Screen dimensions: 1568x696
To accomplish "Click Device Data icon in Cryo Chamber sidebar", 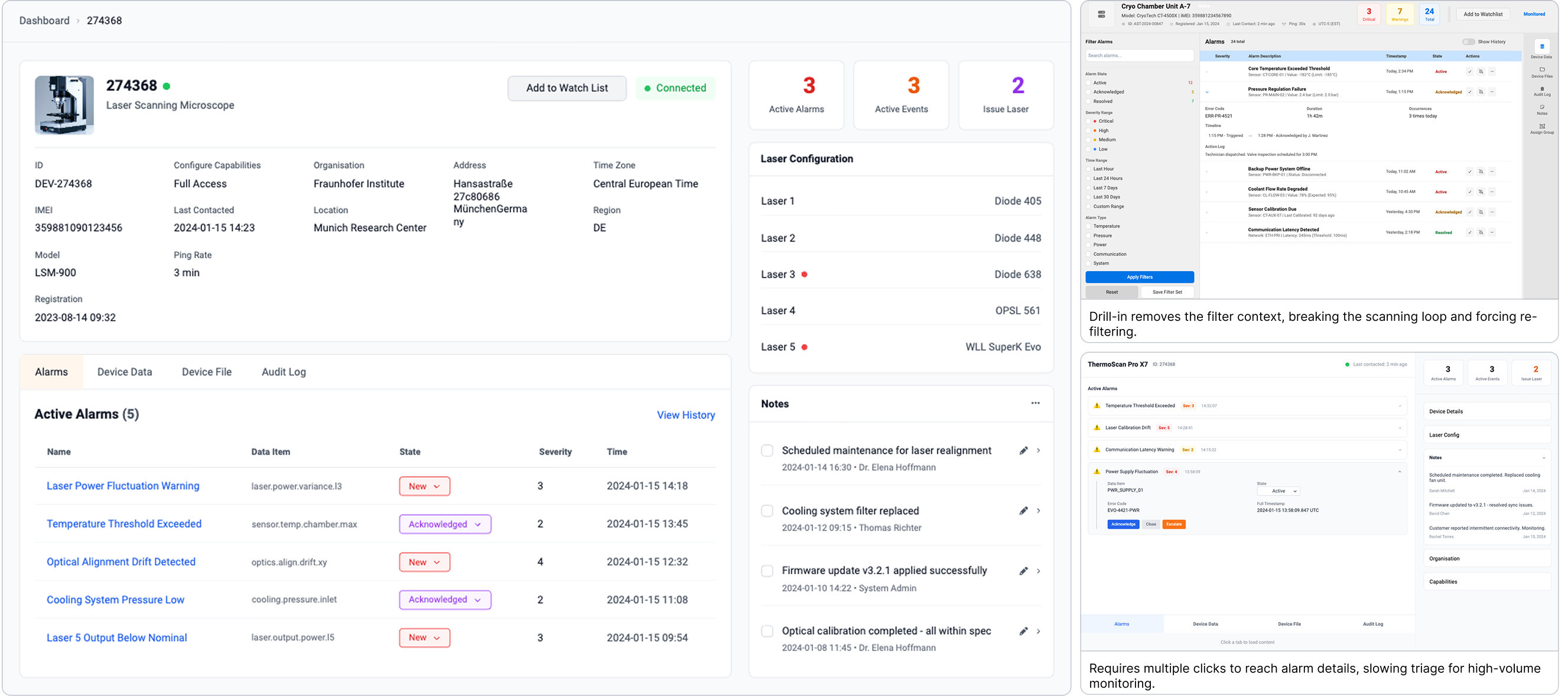I will pos(1541,47).
